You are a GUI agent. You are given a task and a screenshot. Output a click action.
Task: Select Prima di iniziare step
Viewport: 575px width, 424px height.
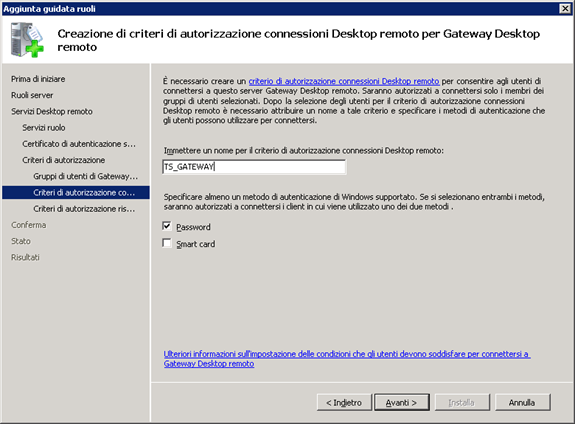(x=38, y=79)
